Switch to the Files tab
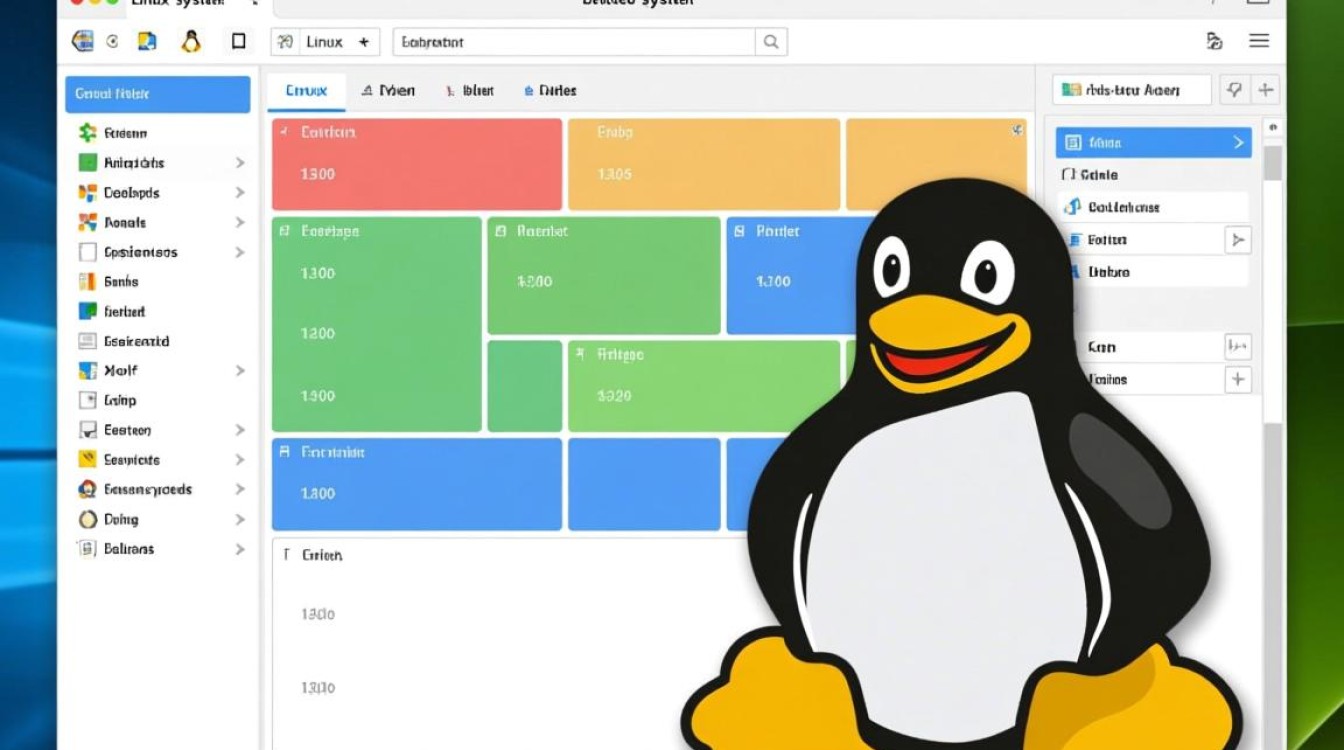This screenshot has height=750, width=1344. point(551,90)
